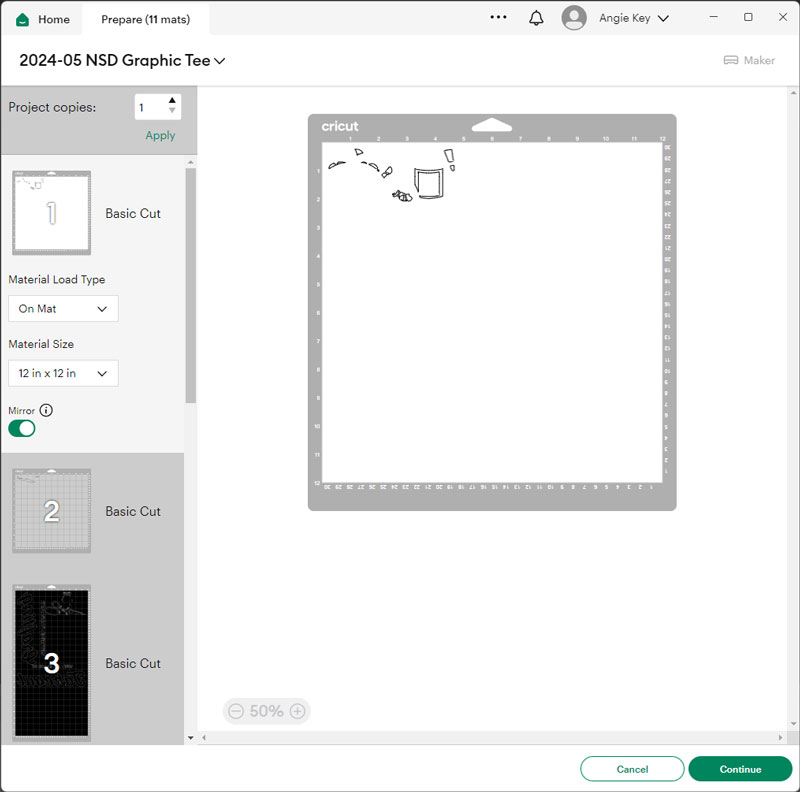The height and width of the screenshot is (792, 800).
Task: Open the project name dropdown chevron
Action: (x=220, y=61)
